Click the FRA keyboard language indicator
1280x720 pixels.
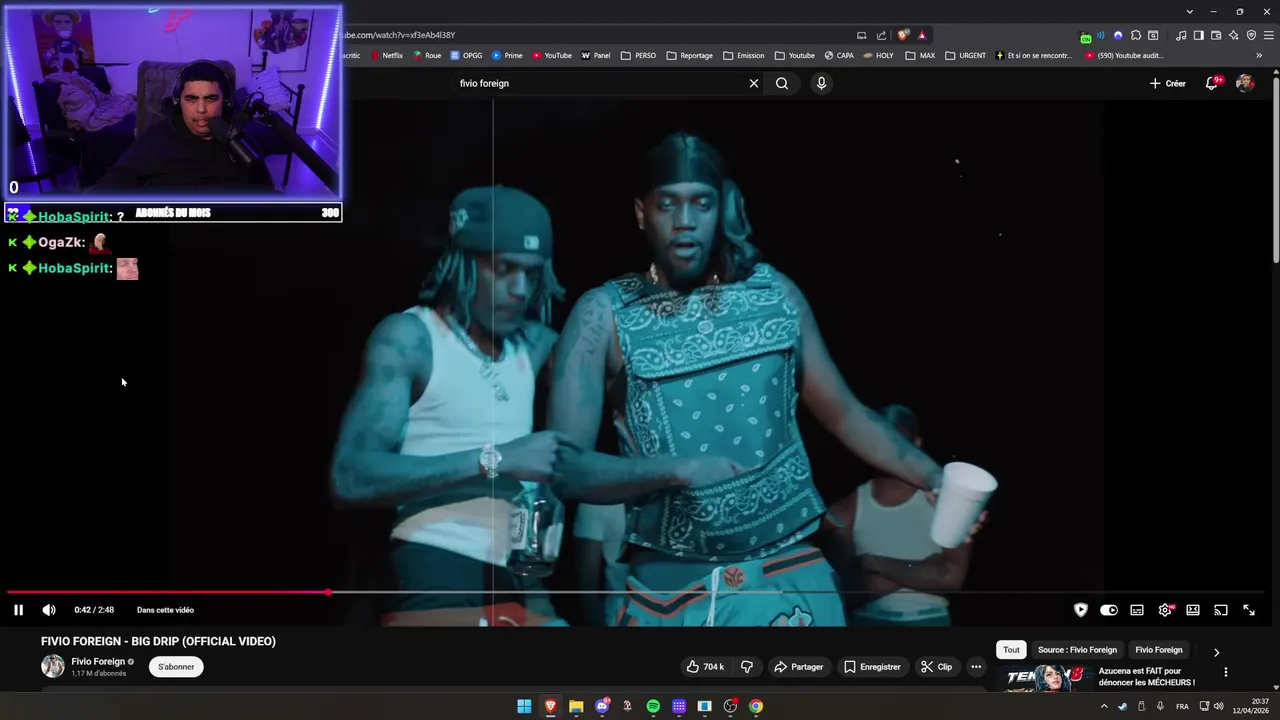(x=1182, y=706)
